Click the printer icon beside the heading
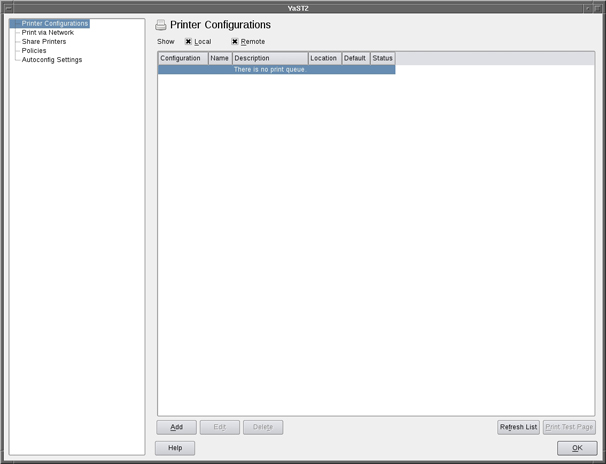Viewport: 606px width, 464px height. 160,25
